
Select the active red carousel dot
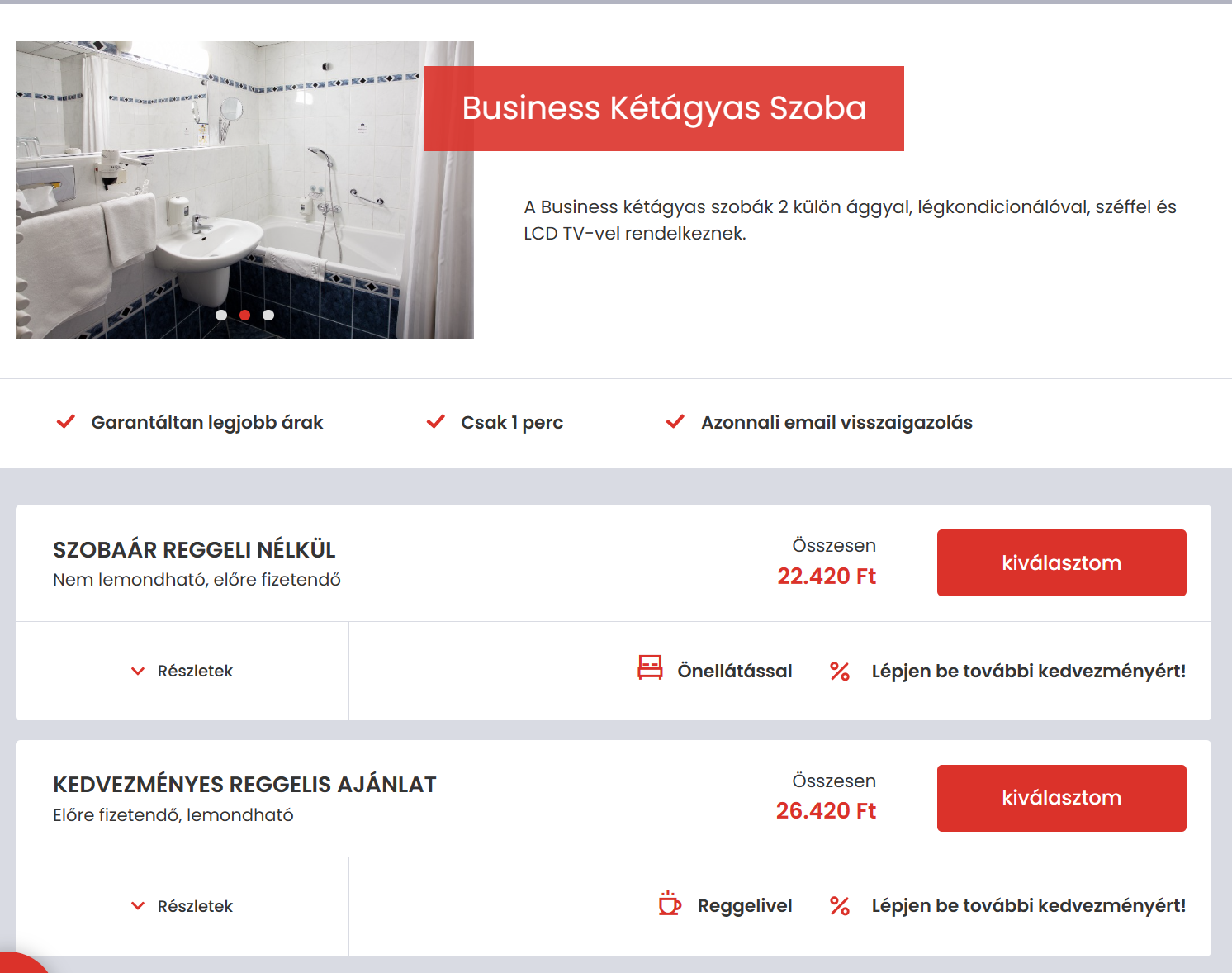point(244,315)
